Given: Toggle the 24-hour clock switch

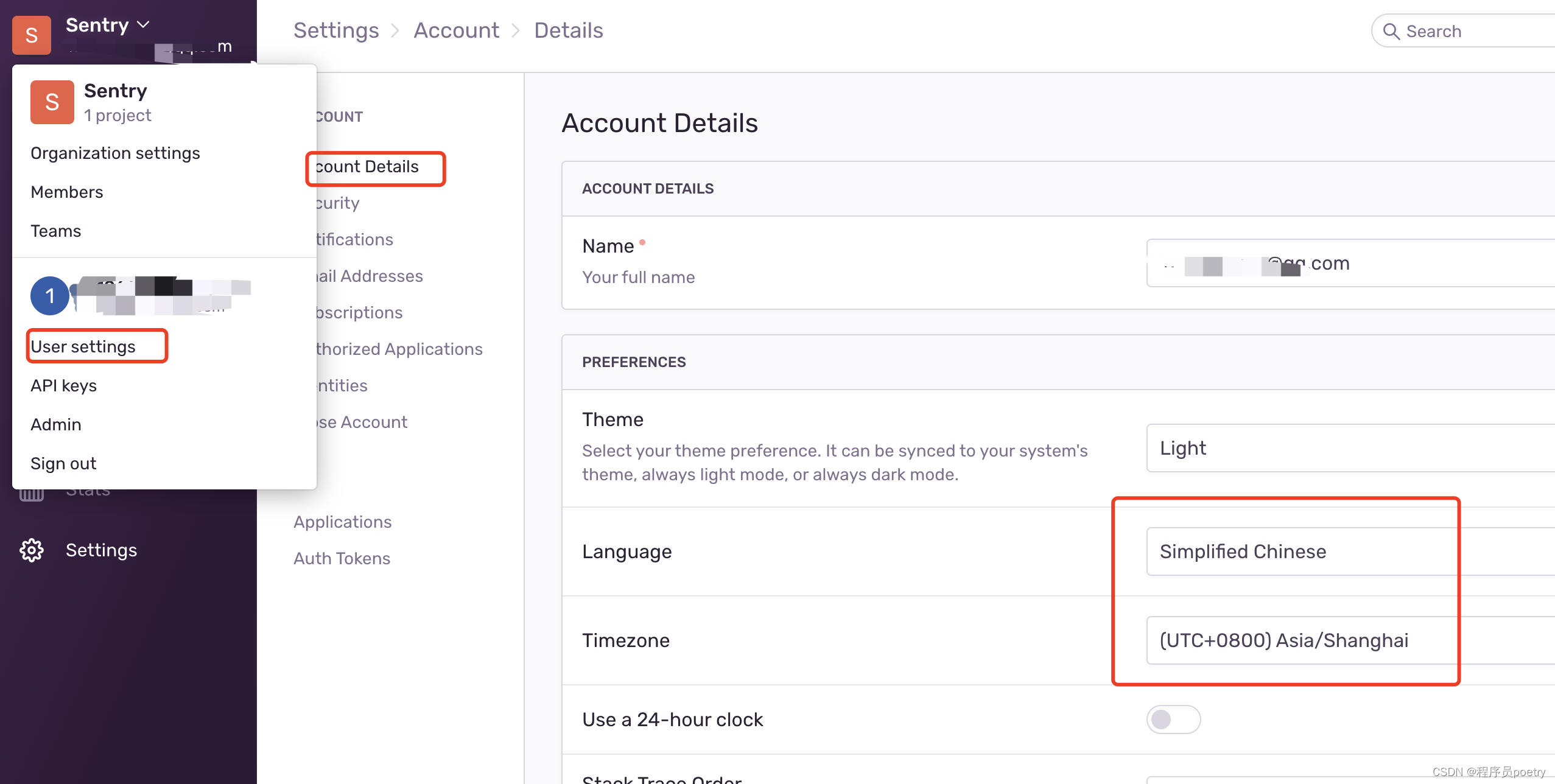Looking at the screenshot, I should [x=1173, y=719].
